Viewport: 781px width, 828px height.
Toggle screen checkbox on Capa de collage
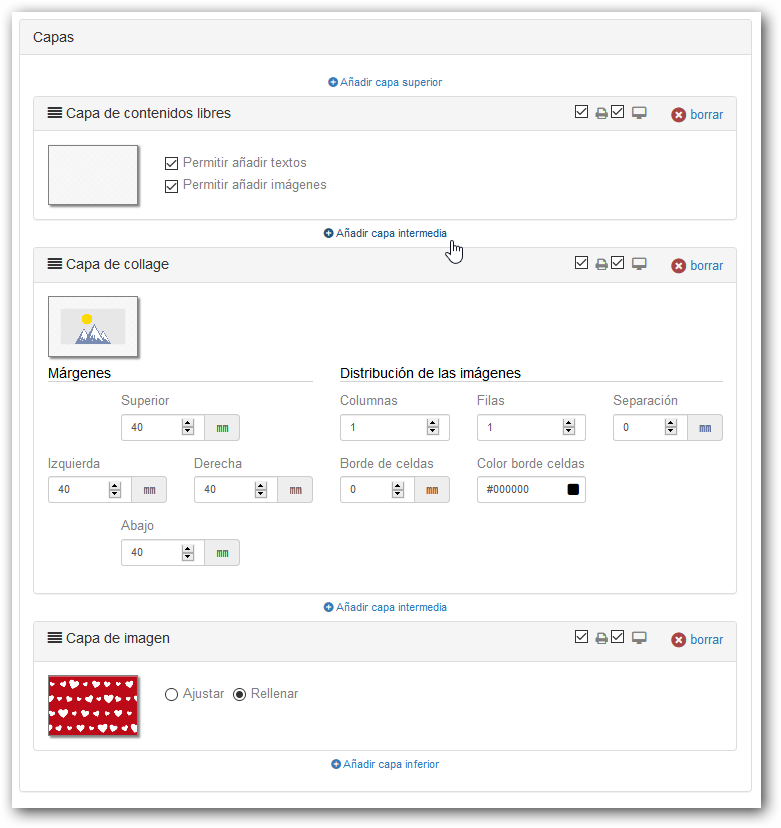point(617,263)
